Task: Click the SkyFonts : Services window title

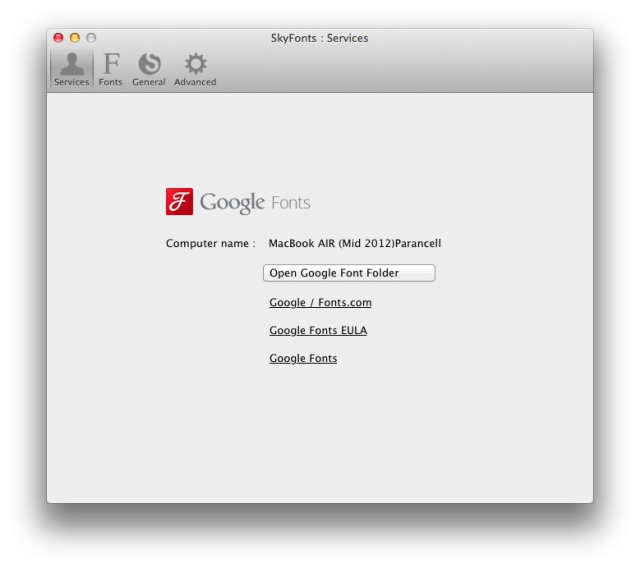Action: pyautogui.click(x=320, y=38)
